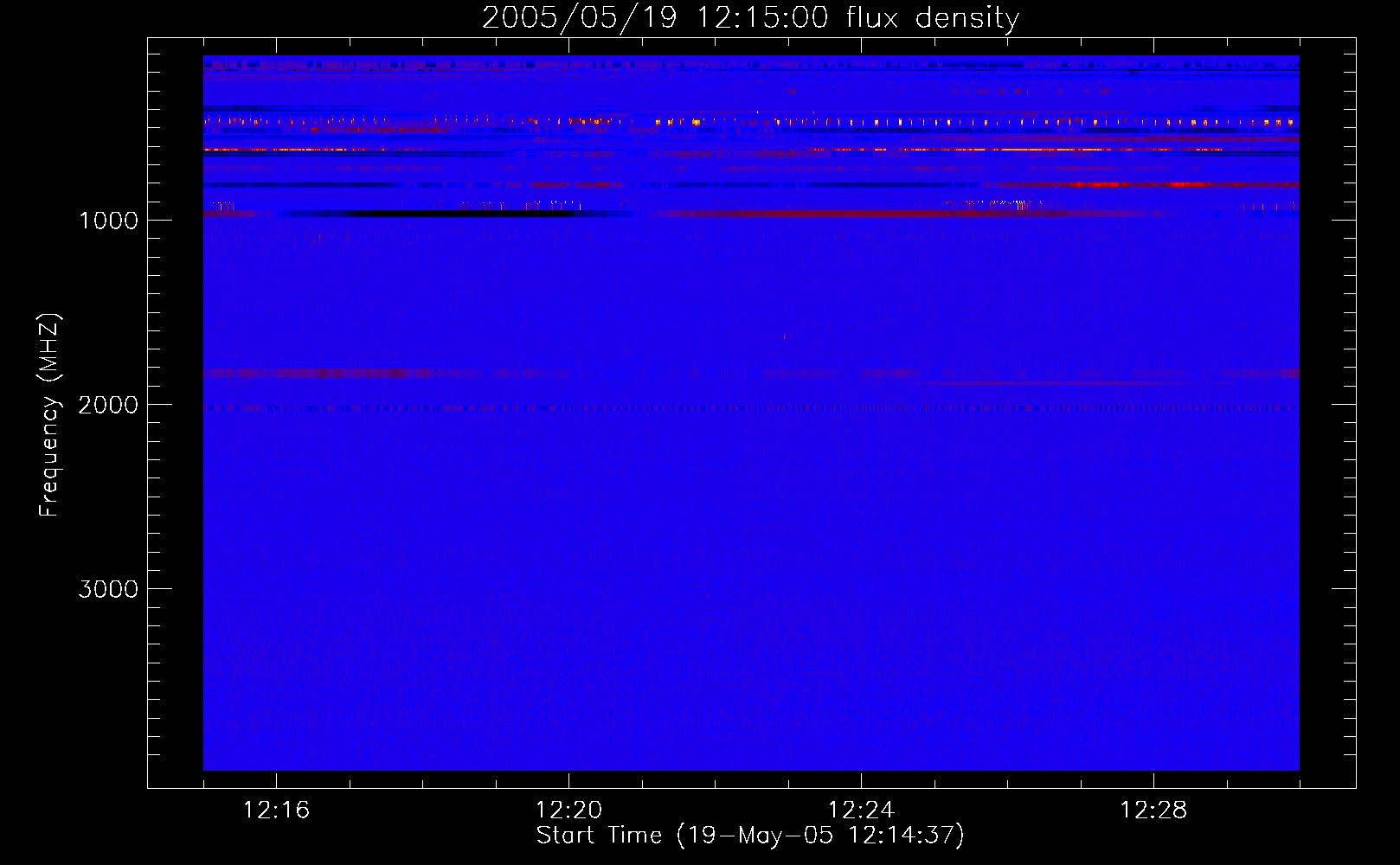Screen dimensions: 1400x865
Task: Click the 2000 frequency tick label
Action: (x=108, y=405)
